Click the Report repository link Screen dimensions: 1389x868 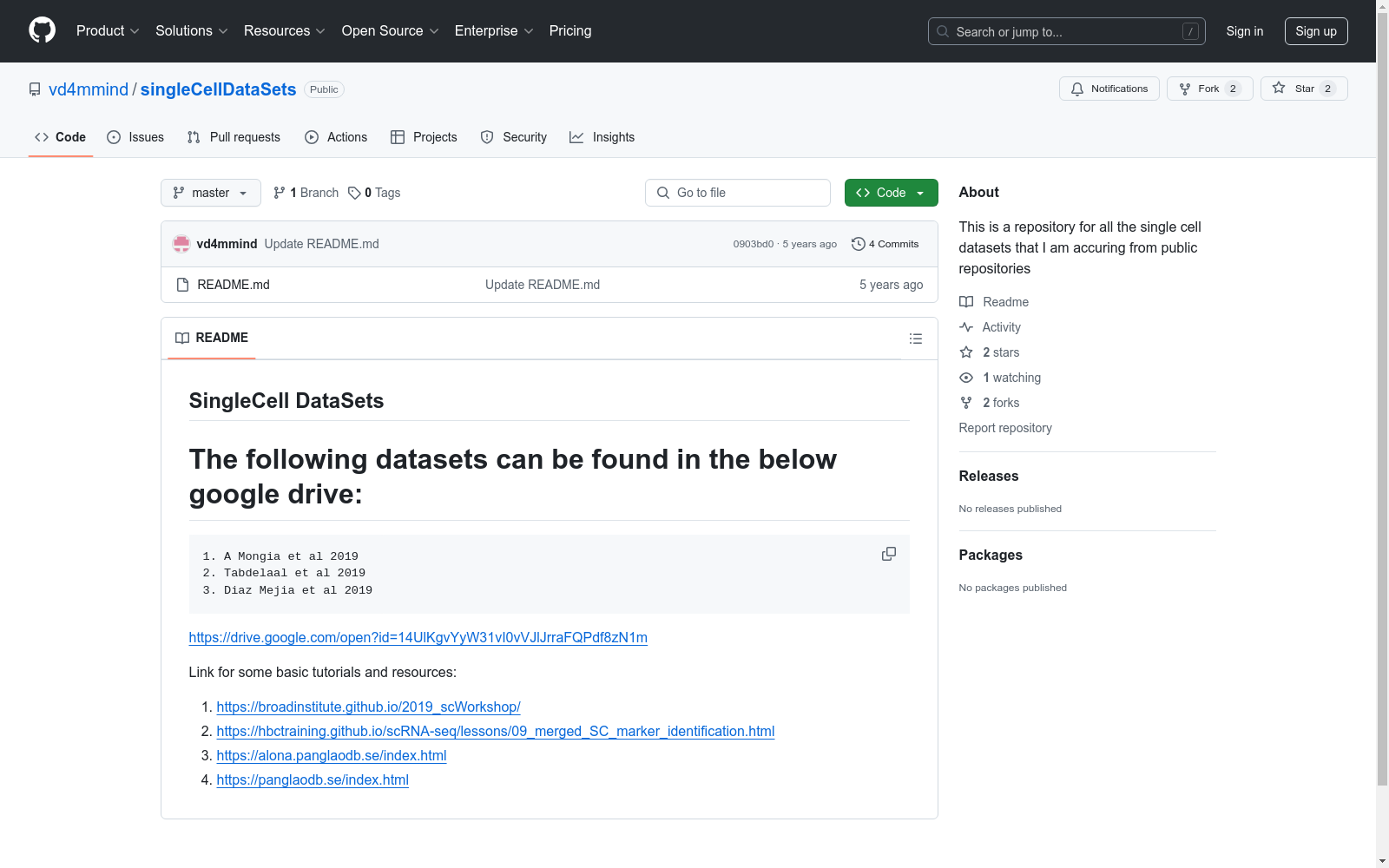(1005, 428)
